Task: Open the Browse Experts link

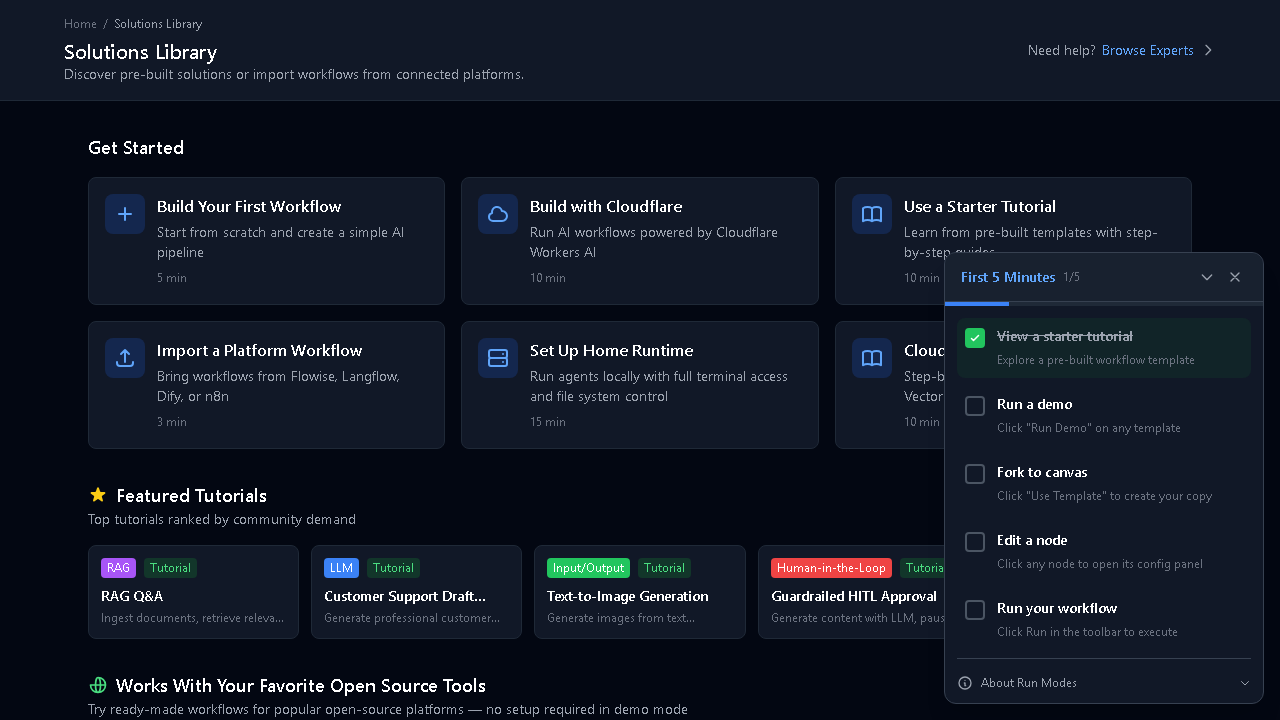Action: coord(1147,50)
